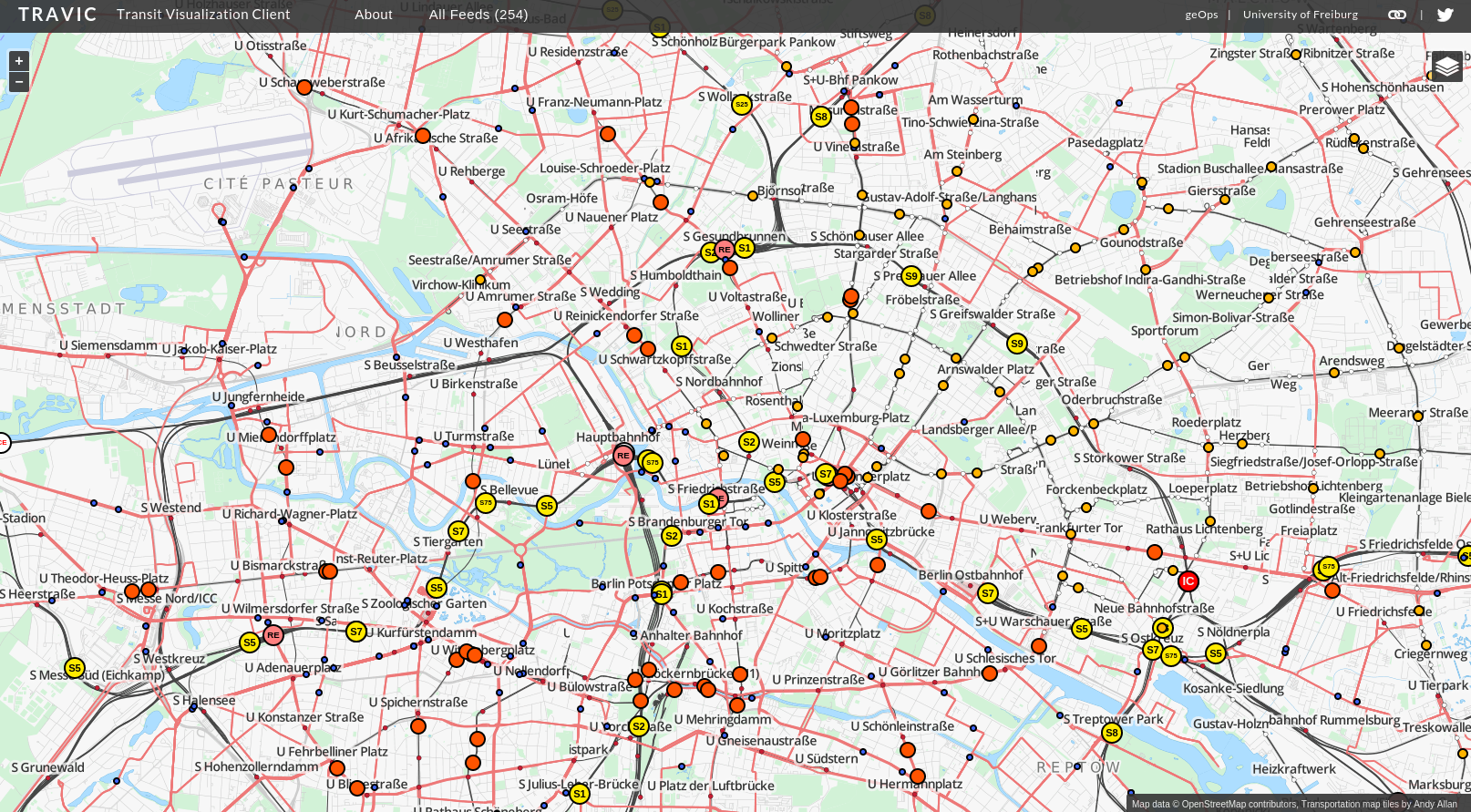Select the S75 train near Alt-Friedrichsfelde

1329,566
